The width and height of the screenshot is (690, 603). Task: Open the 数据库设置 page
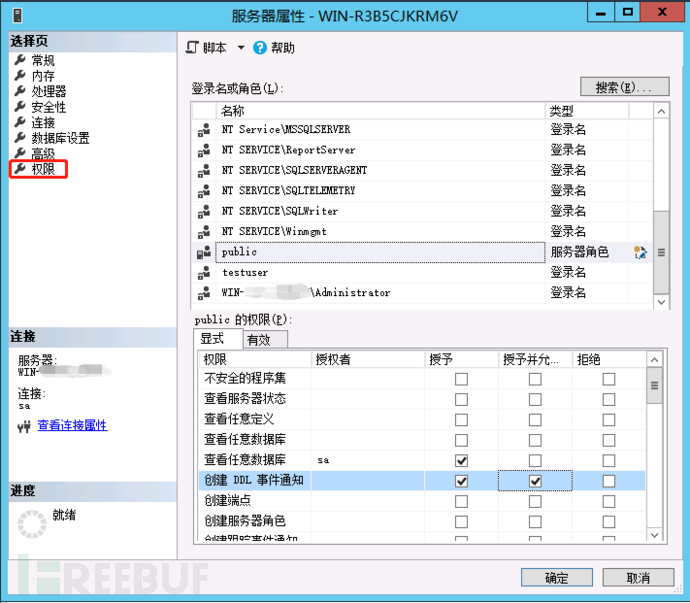(60, 138)
